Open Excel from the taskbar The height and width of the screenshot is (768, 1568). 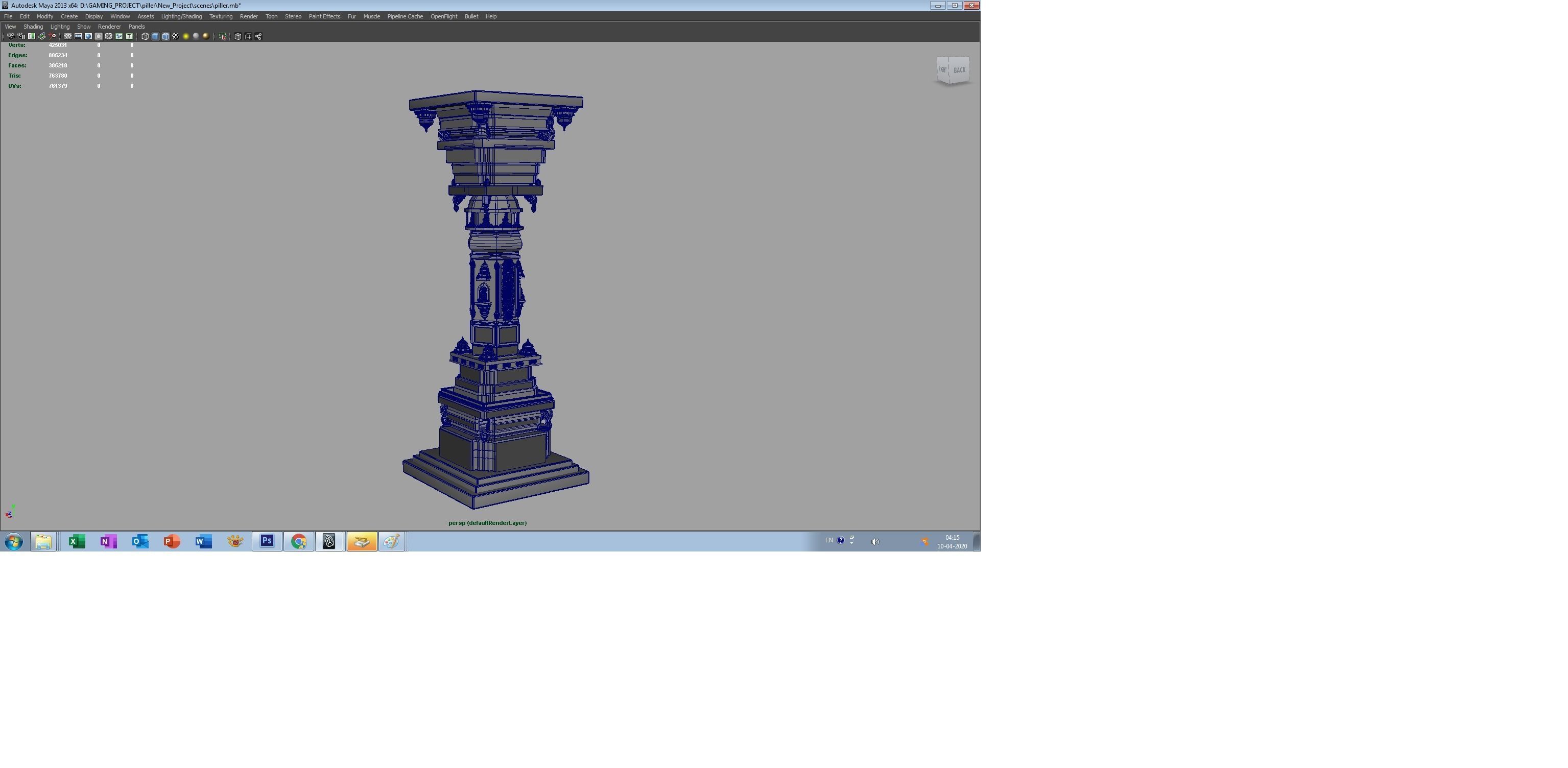(x=77, y=542)
